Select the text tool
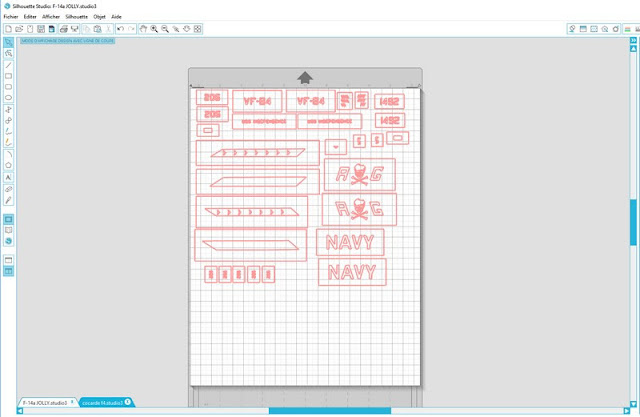This screenshot has width=640, height=417. point(9,177)
